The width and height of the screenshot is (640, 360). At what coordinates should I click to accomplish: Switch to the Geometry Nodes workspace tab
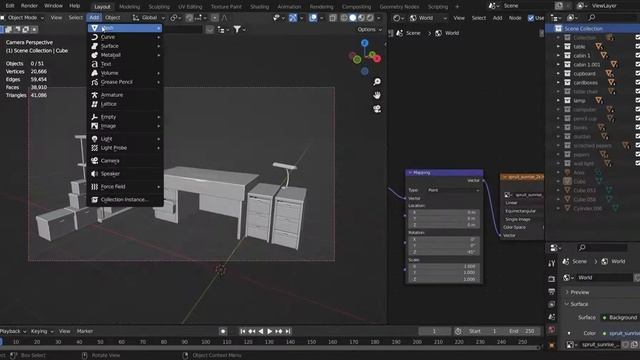[399, 7]
